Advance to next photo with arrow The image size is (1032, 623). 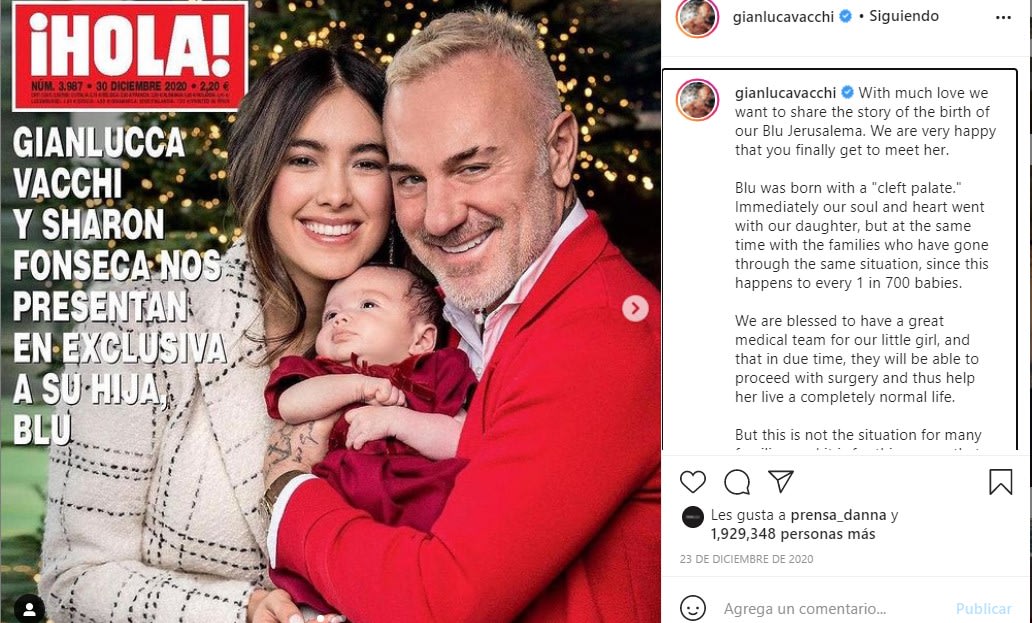pos(635,308)
